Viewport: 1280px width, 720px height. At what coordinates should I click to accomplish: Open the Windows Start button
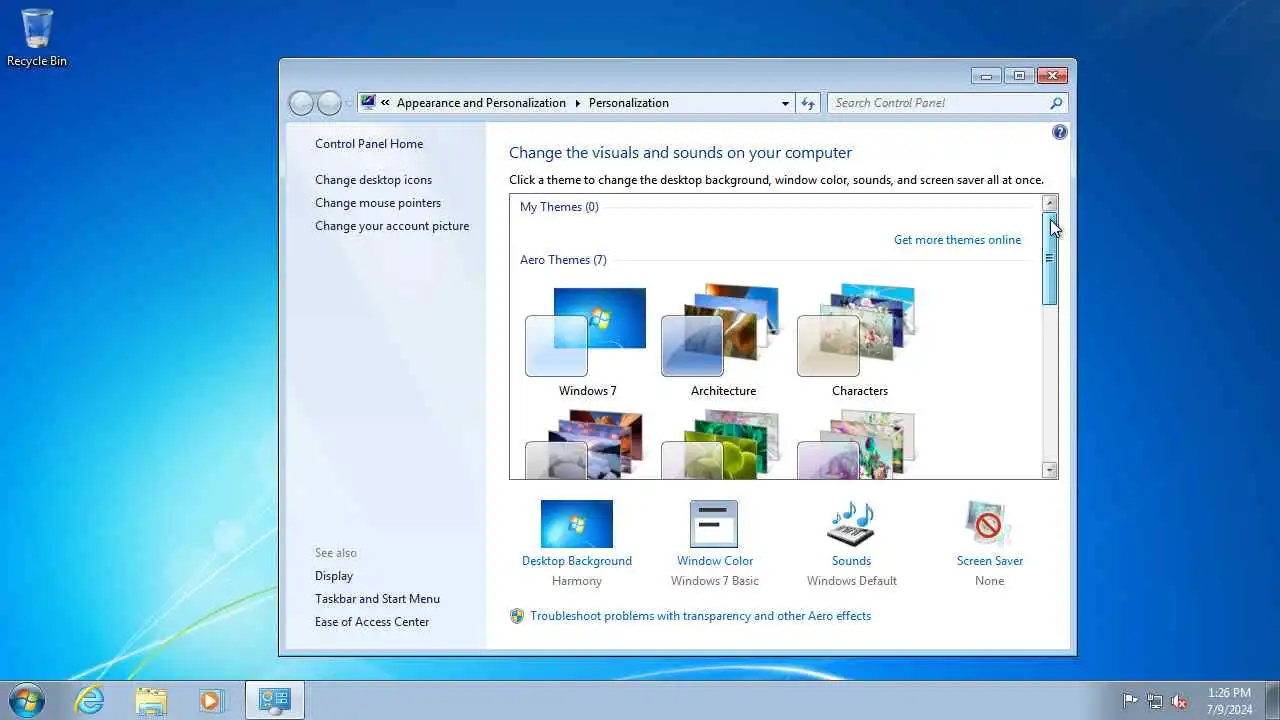[x=26, y=700]
